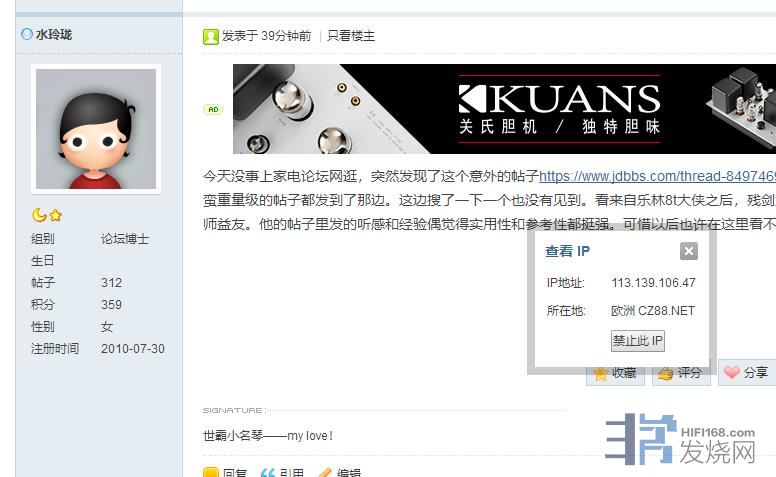Click the 收藏 star button
The width and height of the screenshot is (776, 477).
615,373
